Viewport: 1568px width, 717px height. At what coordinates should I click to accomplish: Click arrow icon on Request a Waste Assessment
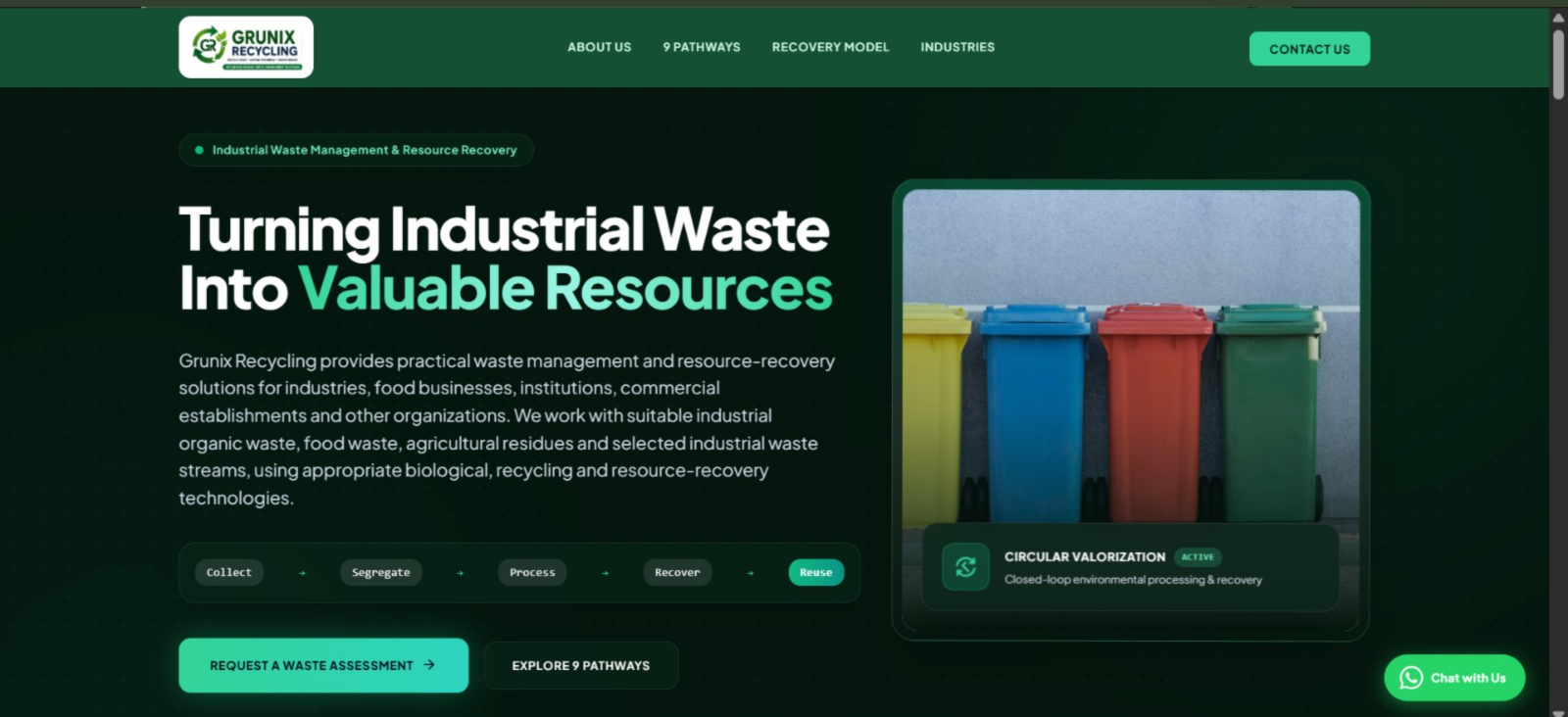point(429,665)
